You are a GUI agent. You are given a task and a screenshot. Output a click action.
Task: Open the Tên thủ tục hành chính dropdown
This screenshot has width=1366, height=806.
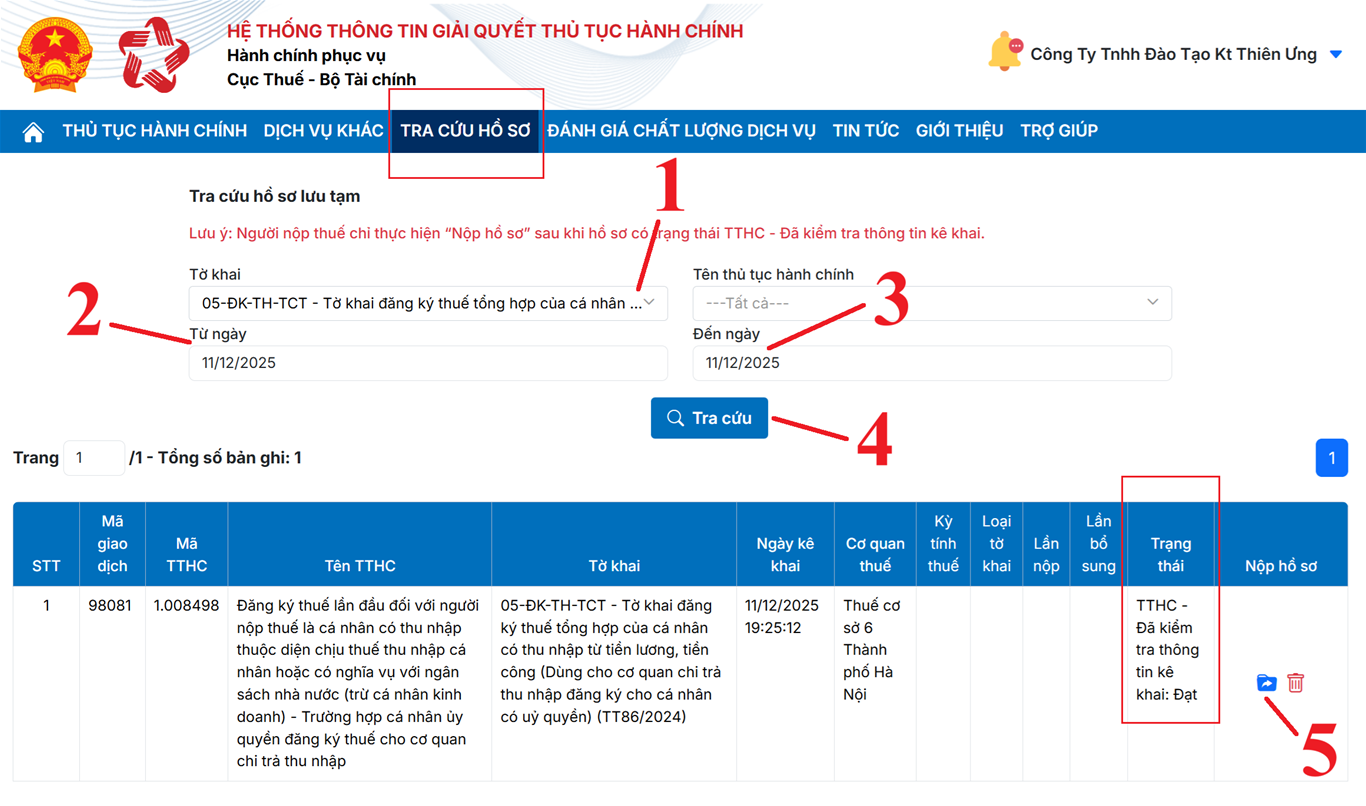pyautogui.click(x=931, y=303)
